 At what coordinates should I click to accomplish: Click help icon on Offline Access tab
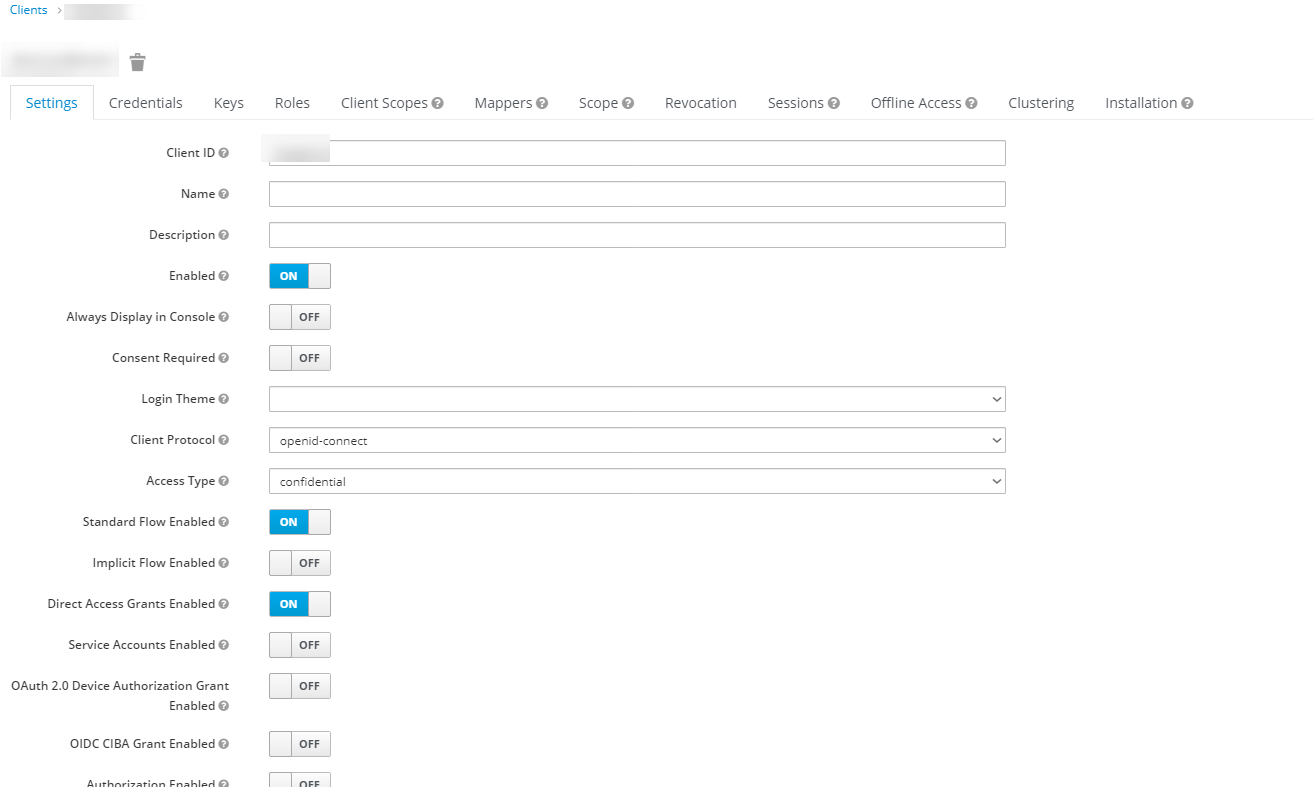tap(971, 103)
